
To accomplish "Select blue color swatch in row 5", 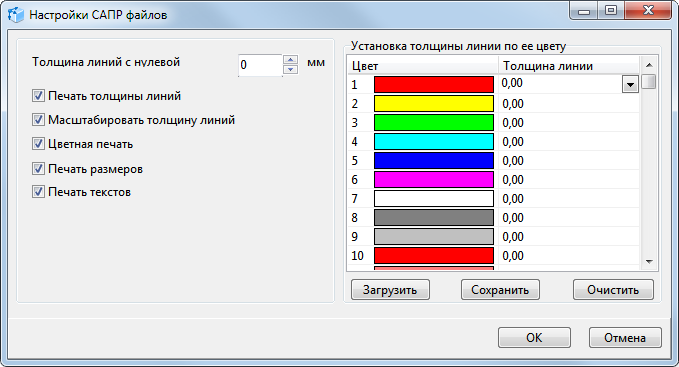I will coord(433,161).
